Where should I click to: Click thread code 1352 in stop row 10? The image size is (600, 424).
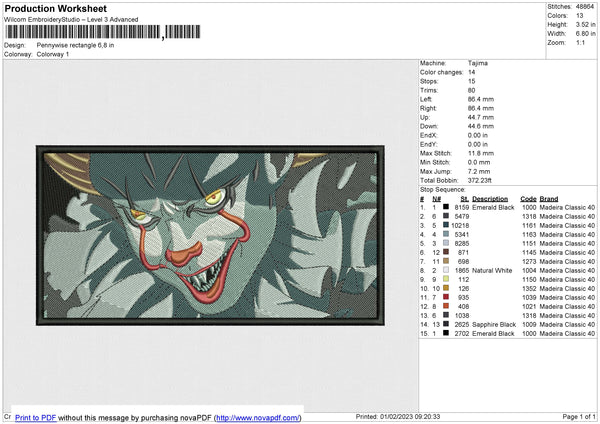pyautogui.click(x=529, y=289)
